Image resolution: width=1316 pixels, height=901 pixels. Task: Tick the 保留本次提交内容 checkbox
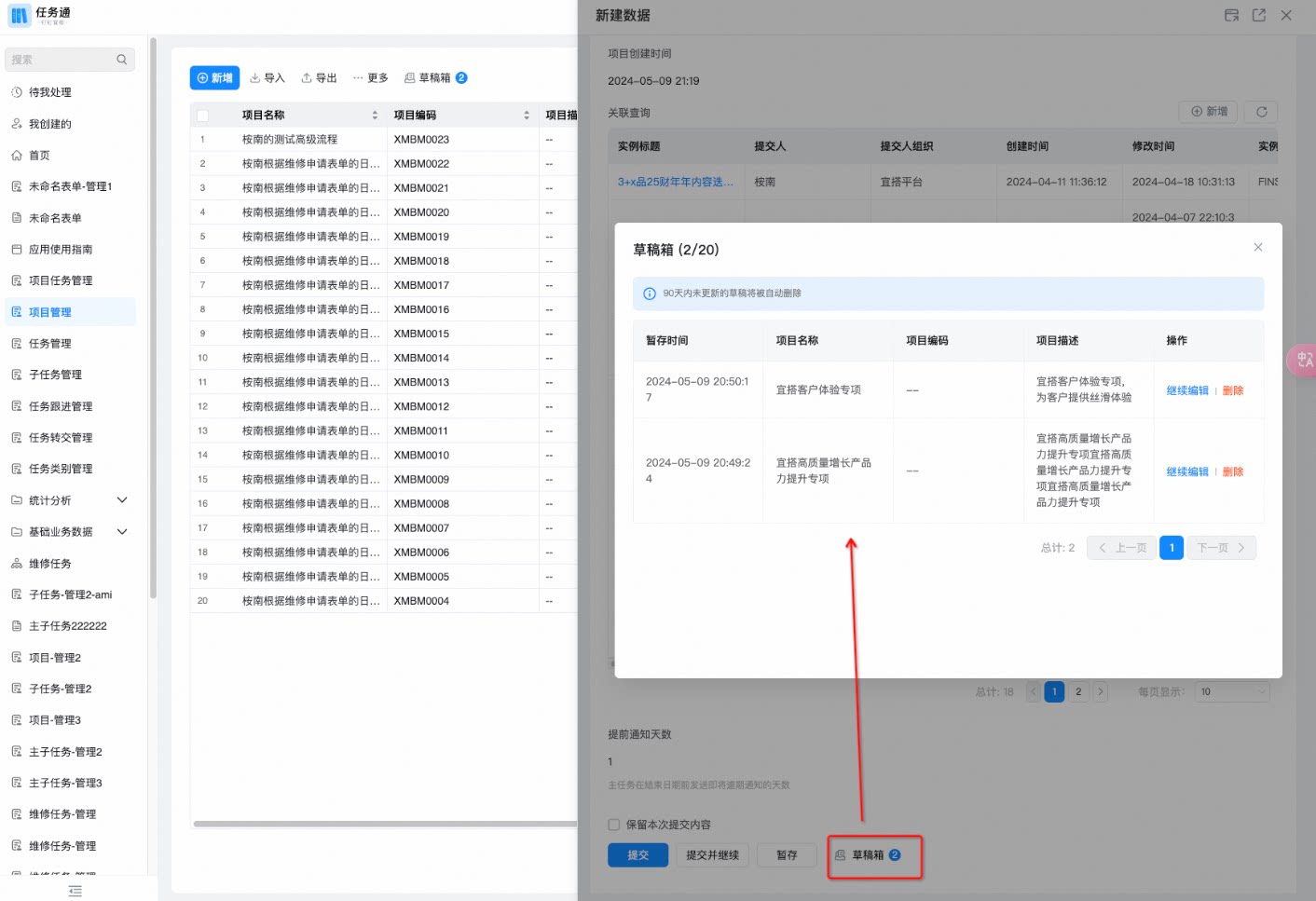pos(614,825)
